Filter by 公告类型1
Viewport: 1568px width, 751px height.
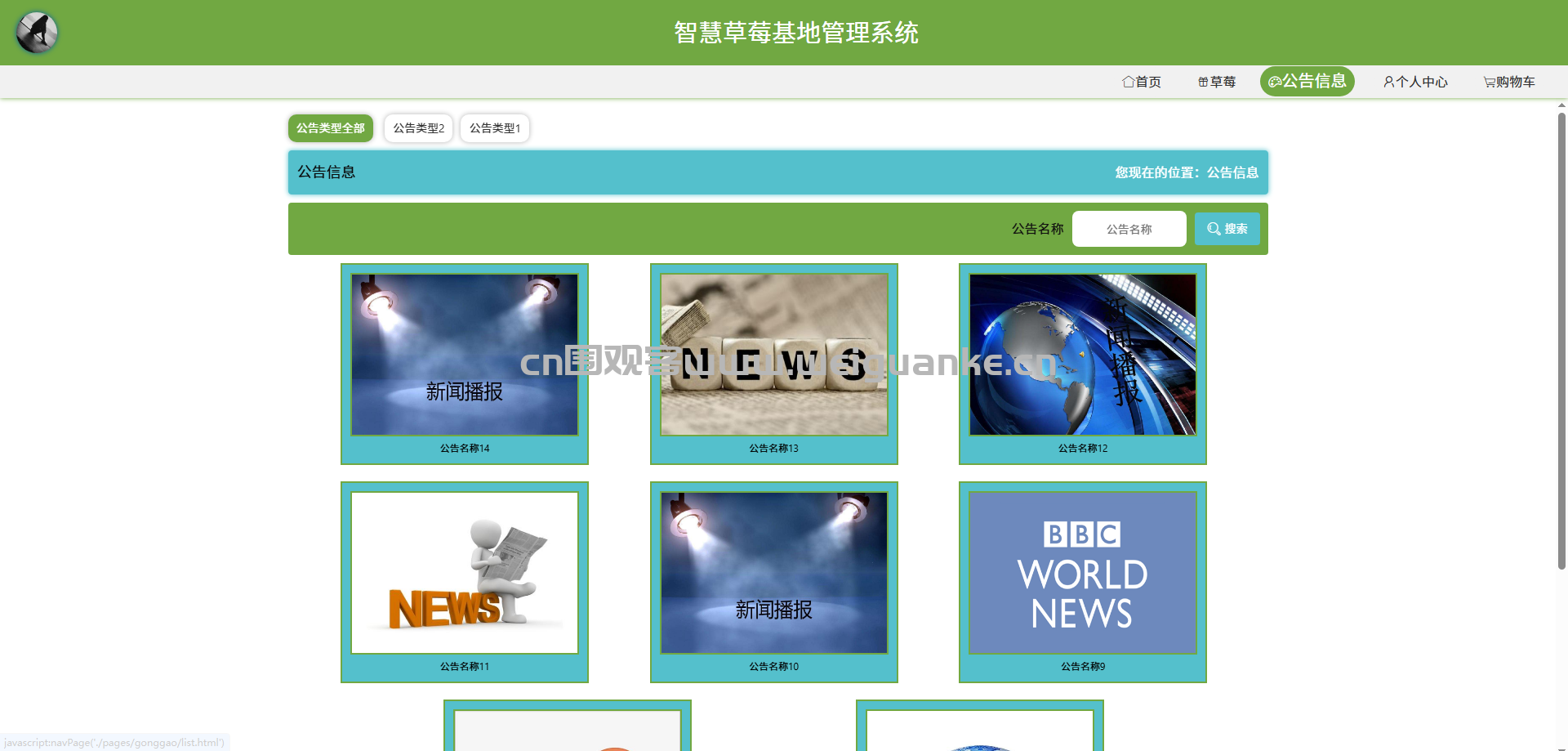(495, 128)
